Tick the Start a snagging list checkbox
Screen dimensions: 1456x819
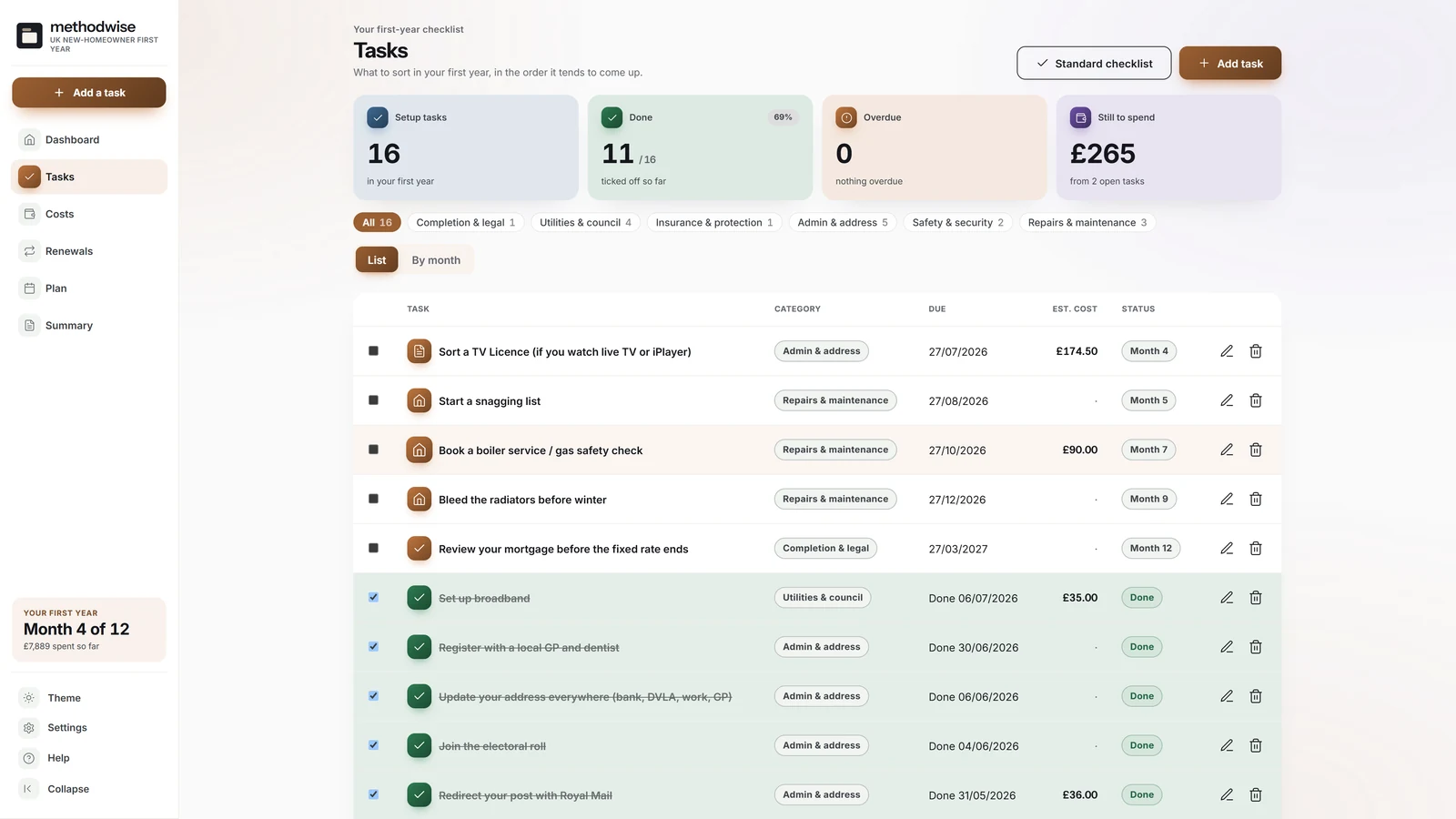pyautogui.click(x=373, y=399)
